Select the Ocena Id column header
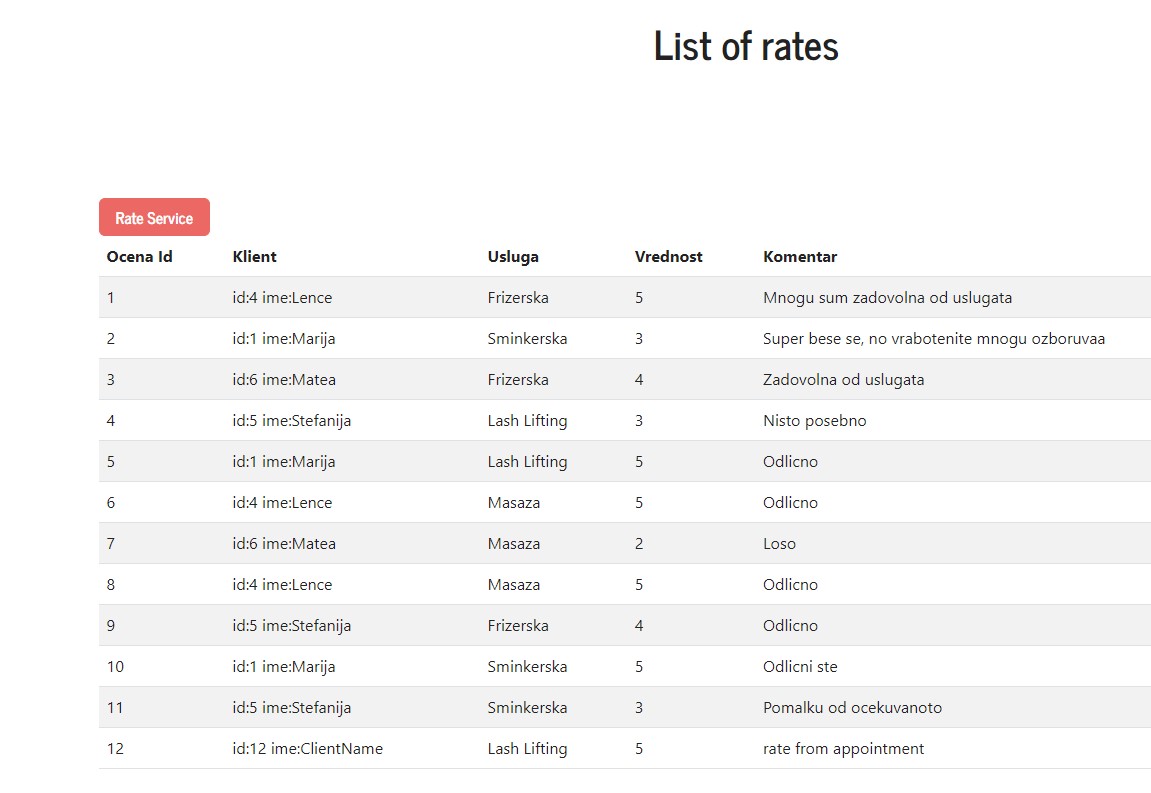The image size is (1151, 793). (x=139, y=256)
